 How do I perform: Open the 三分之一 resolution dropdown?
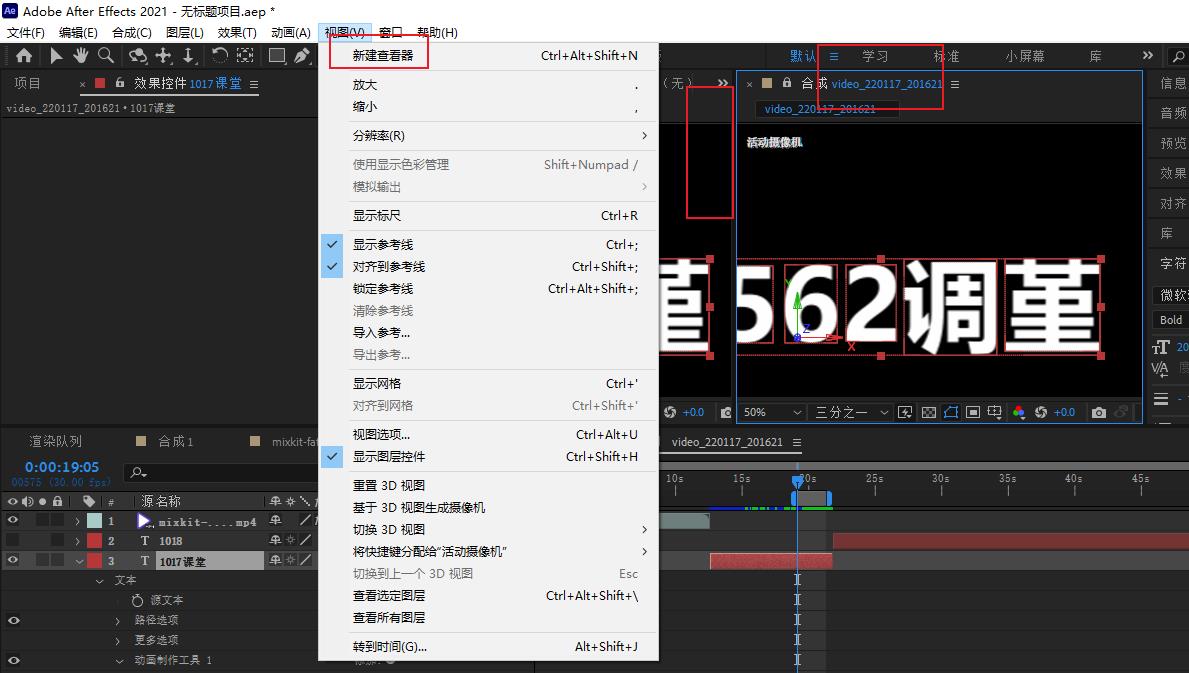coord(850,412)
